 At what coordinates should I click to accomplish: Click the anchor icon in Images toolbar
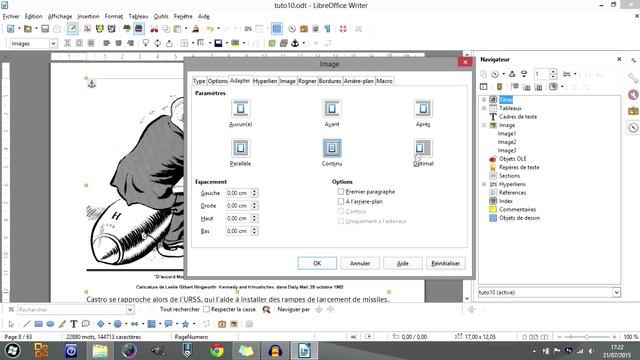[295, 43]
